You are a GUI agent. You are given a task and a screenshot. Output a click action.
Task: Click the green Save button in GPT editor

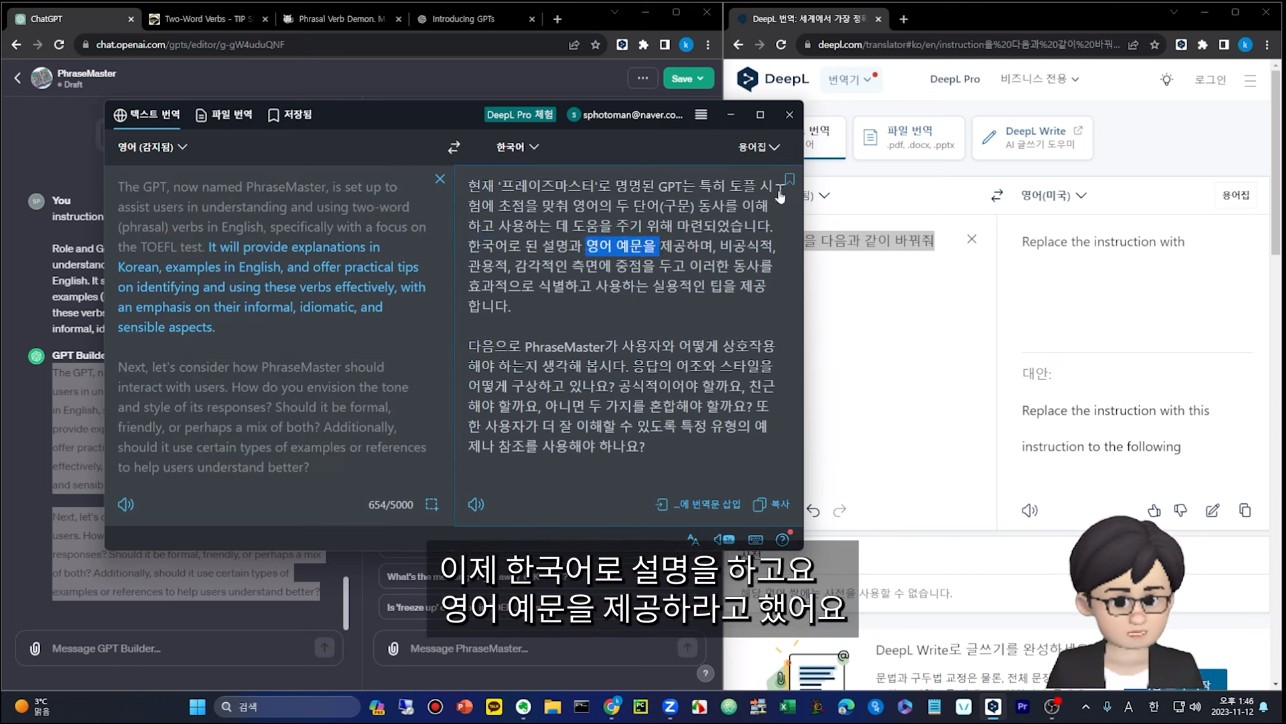tap(688, 78)
